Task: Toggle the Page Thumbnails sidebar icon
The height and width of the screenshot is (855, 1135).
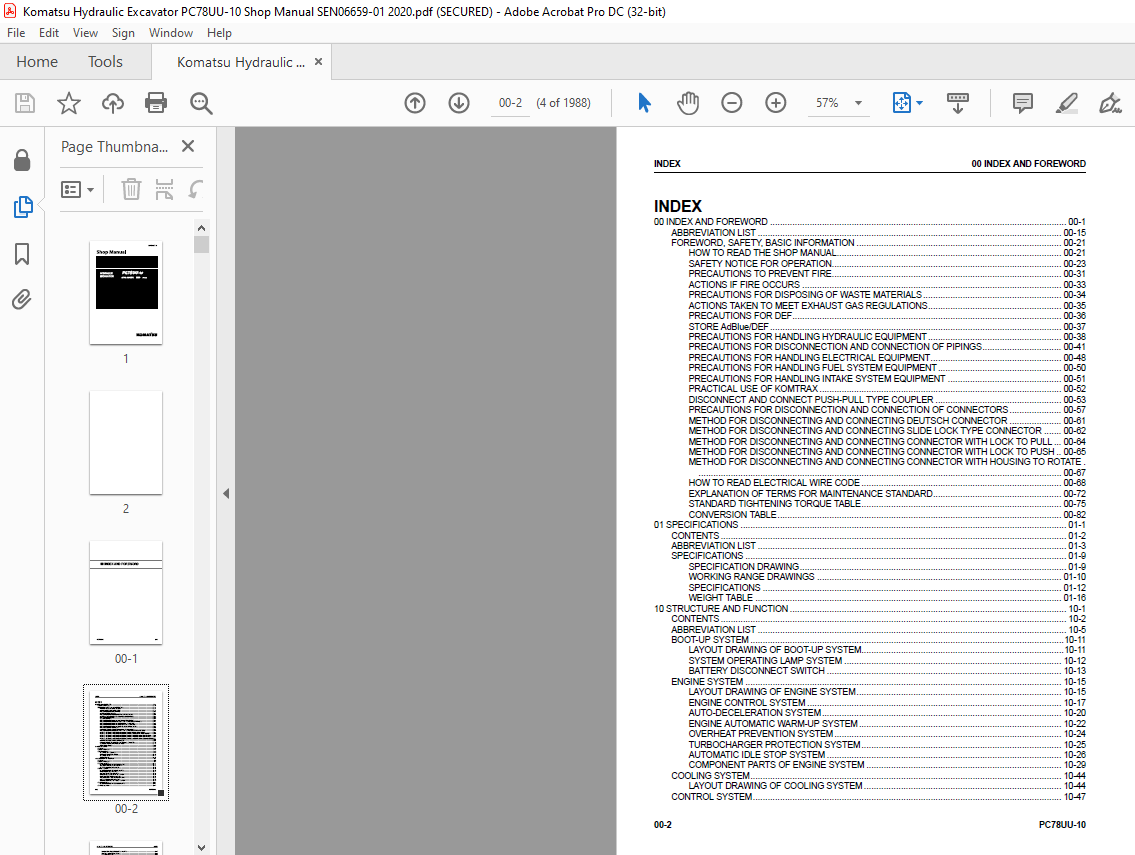Action: coord(22,207)
